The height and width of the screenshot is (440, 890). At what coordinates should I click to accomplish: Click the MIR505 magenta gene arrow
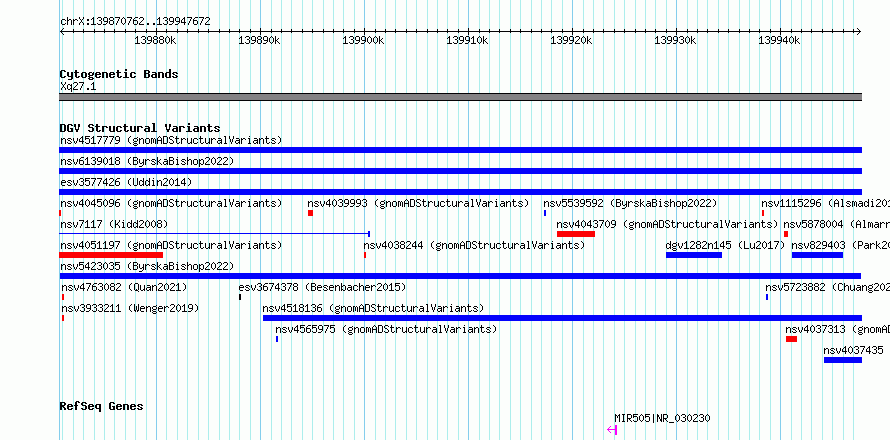click(612, 430)
